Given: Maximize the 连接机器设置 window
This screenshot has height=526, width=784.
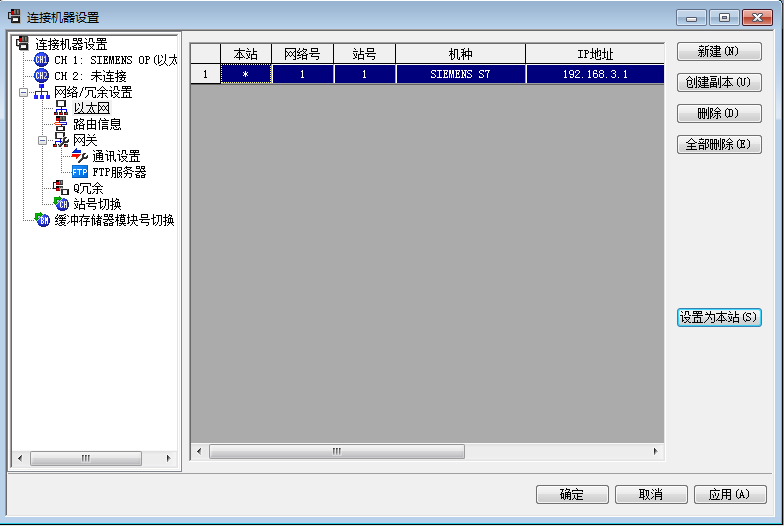Looking at the screenshot, I should tap(724, 18).
